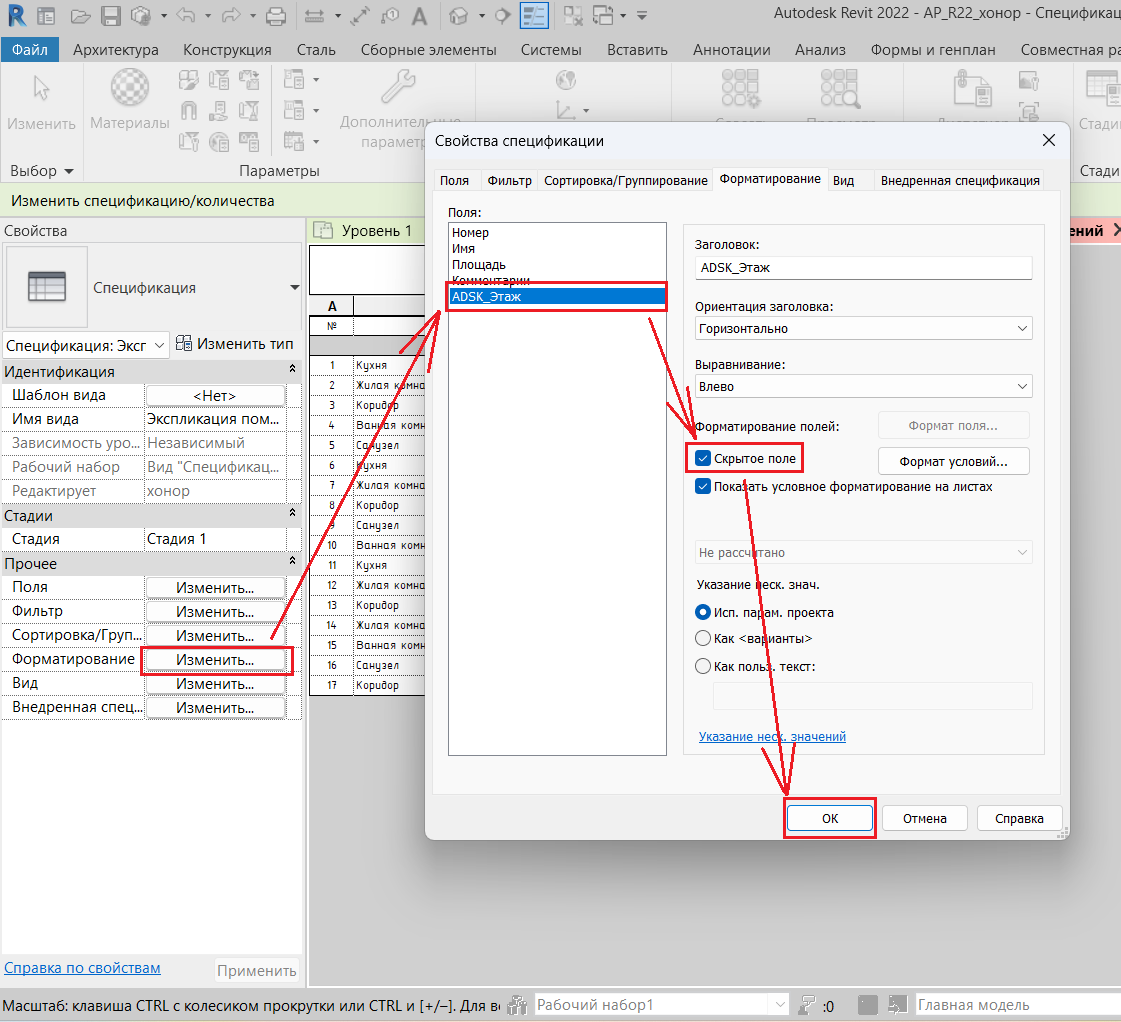Click the Undo arrow icon
This screenshot has height=1022, width=1121.
point(183,16)
